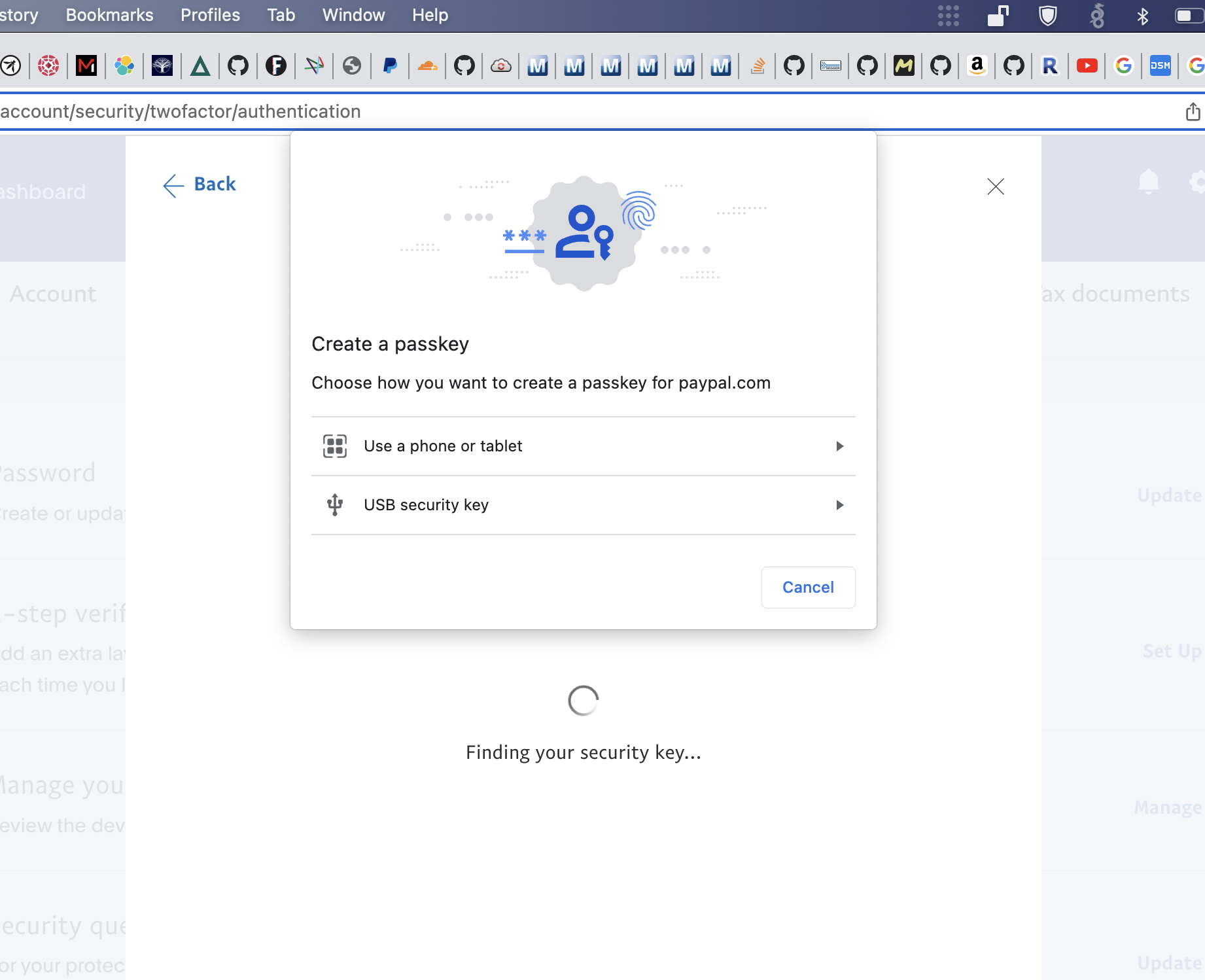The image size is (1205, 980).
Task: Cancel the passkey creation dialog
Action: [x=808, y=587]
